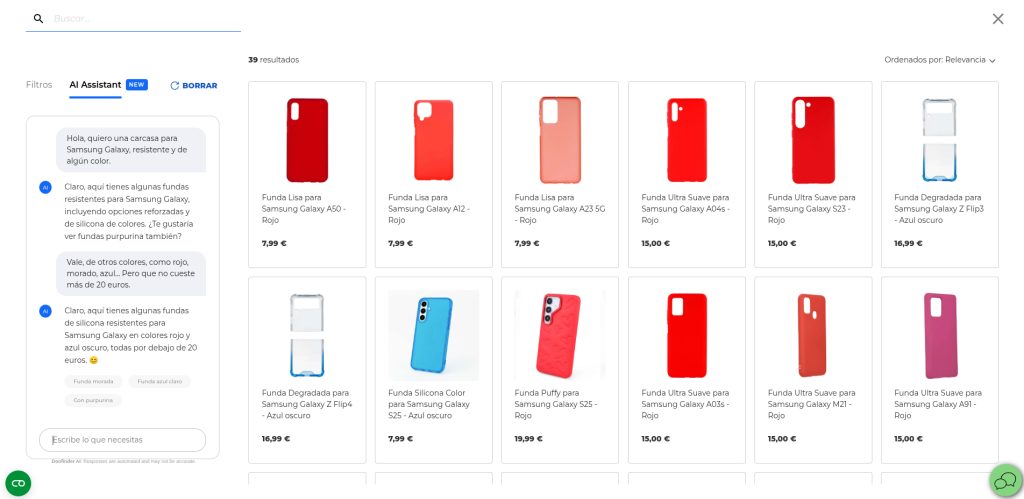The image size is (1024, 499).
Task: Click the search magnifier icon
Action: pyautogui.click(x=38, y=18)
